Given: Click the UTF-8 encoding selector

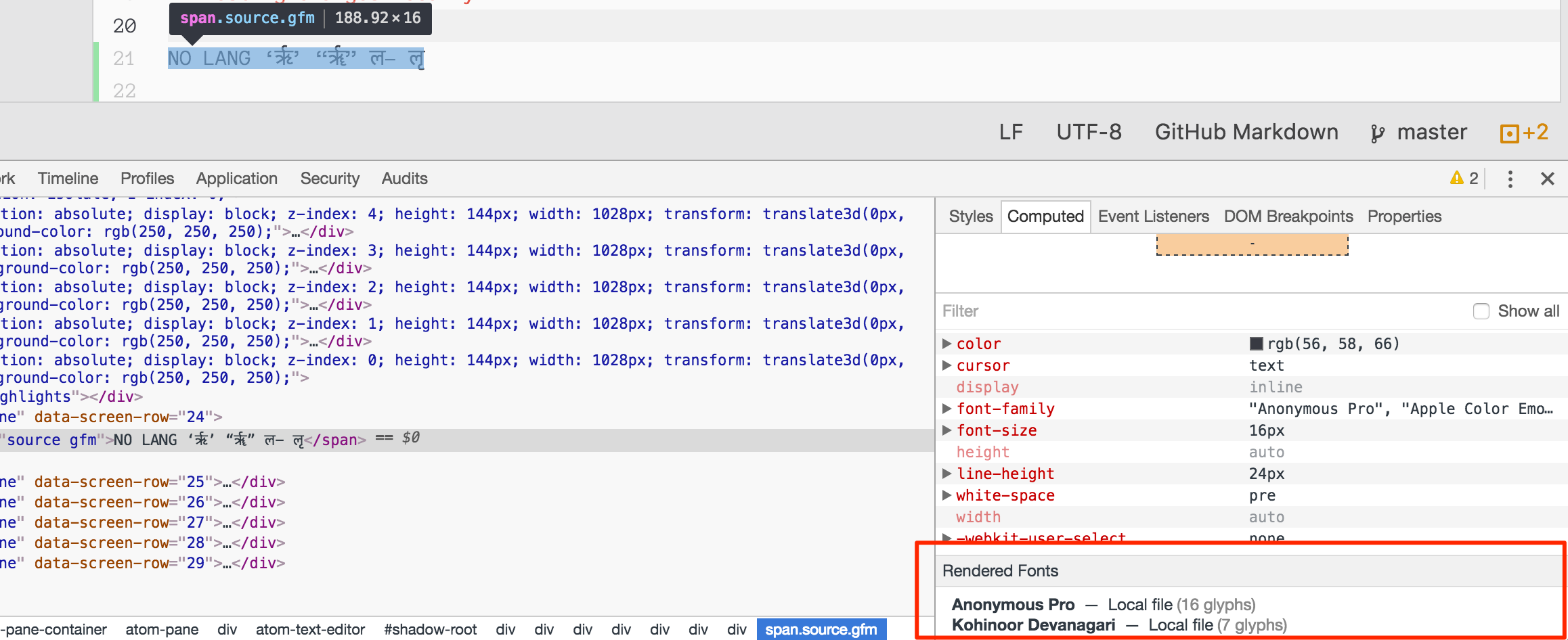Looking at the screenshot, I should pos(1089,132).
